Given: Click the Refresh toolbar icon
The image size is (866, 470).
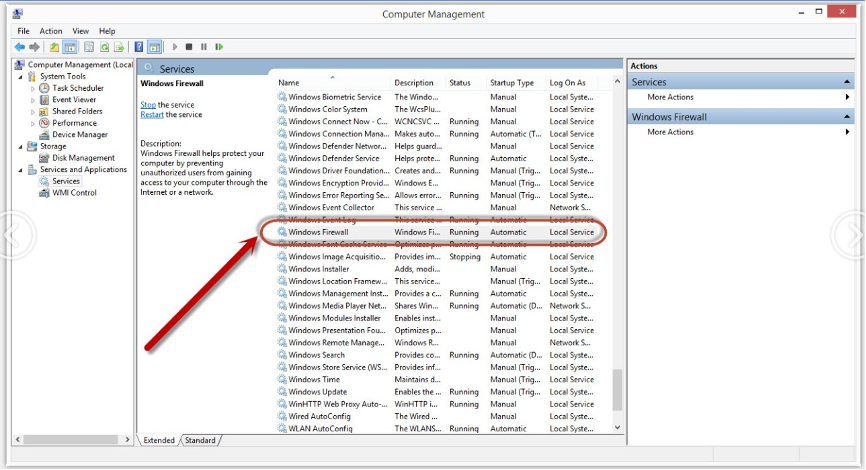Looking at the screenshot, I should tap(104, 47).
